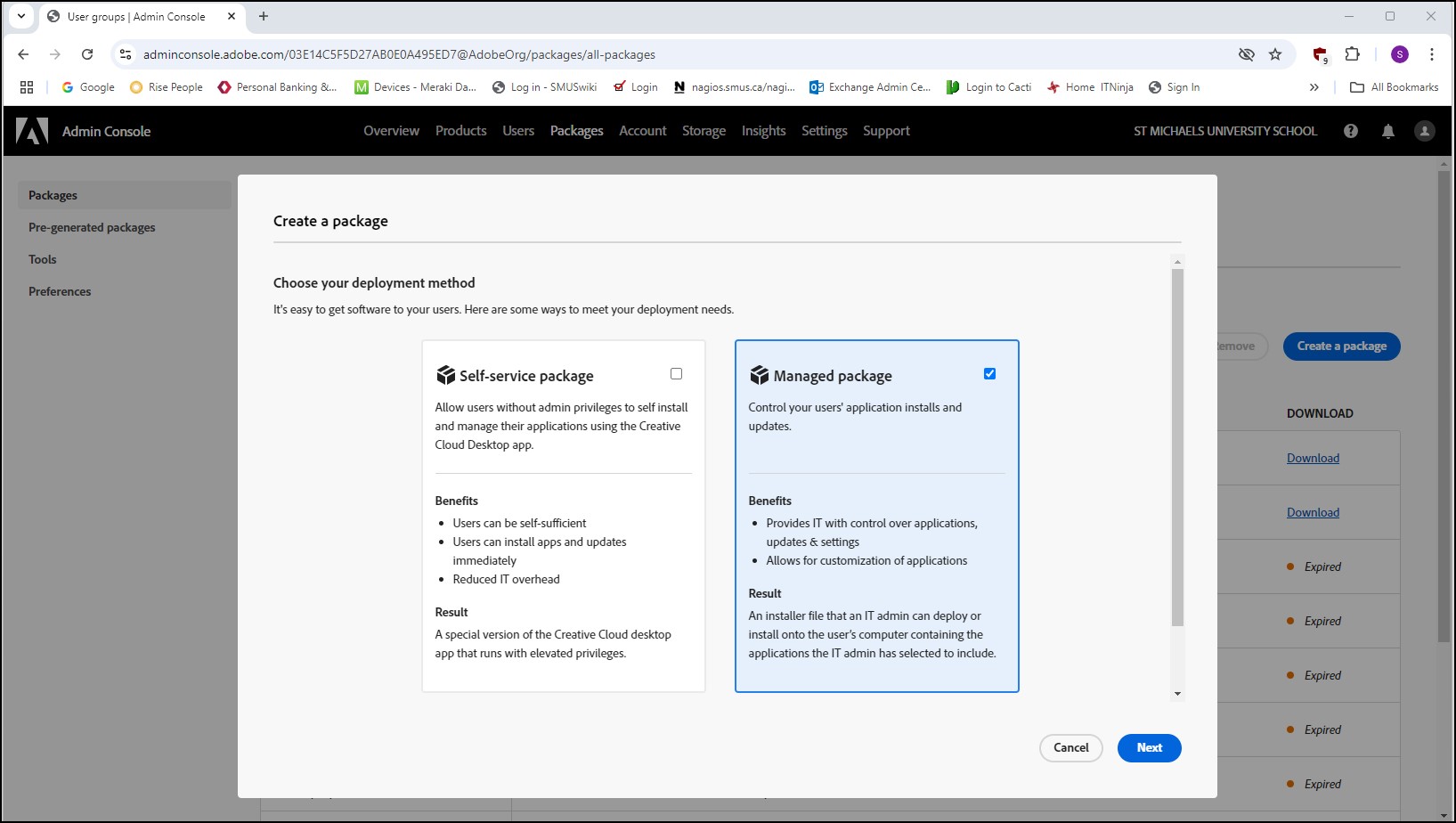
Task: Click the page vertical scrollbar
Action: [x=1444, y=405]
